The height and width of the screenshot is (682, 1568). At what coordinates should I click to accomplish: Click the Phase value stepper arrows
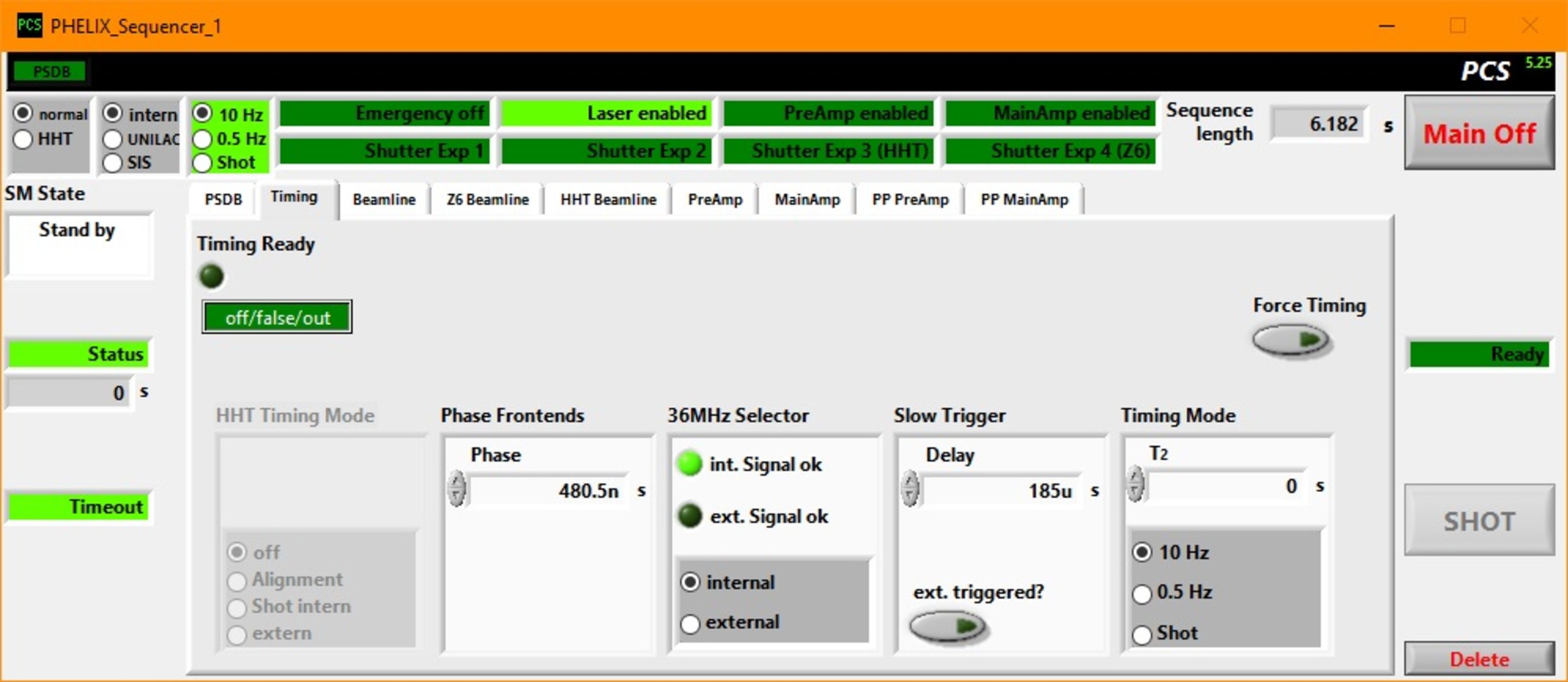(456, 489)
